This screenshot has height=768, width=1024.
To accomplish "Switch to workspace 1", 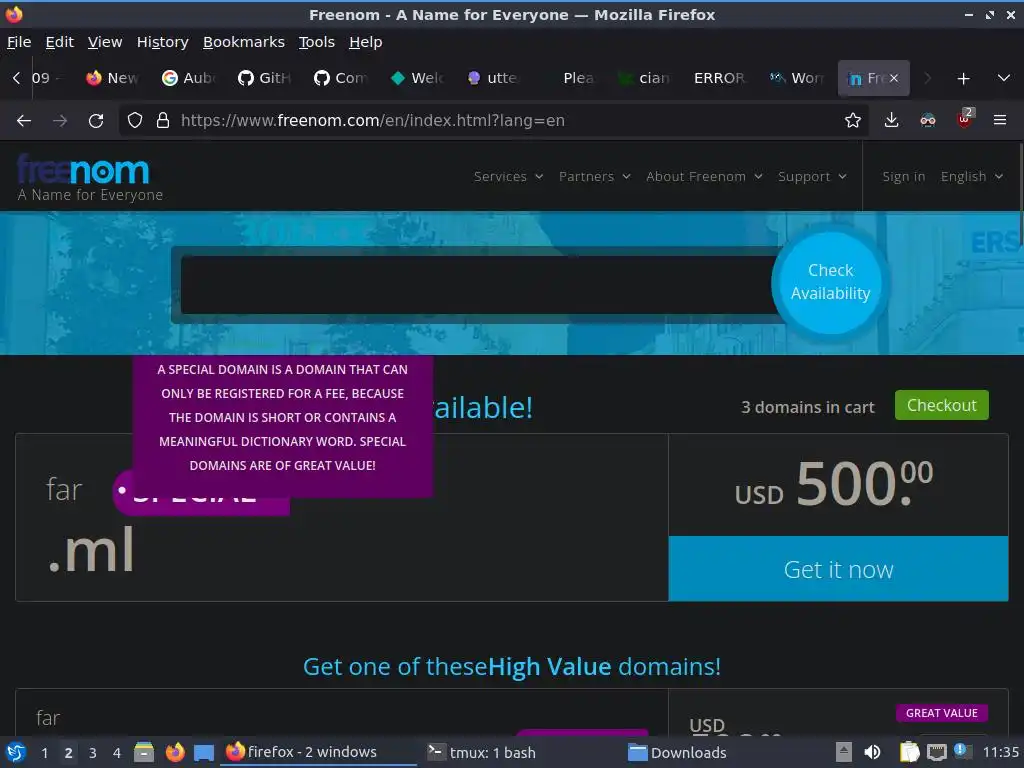I will click(x=44, y=753).
